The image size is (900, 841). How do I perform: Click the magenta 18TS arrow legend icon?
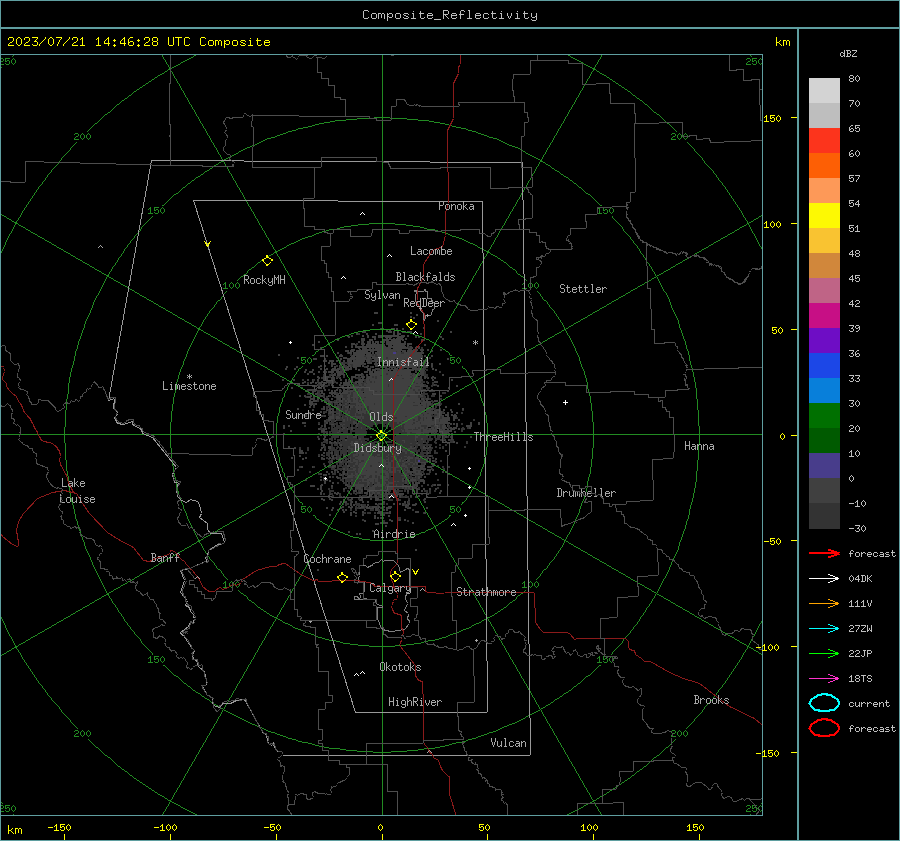824,679
